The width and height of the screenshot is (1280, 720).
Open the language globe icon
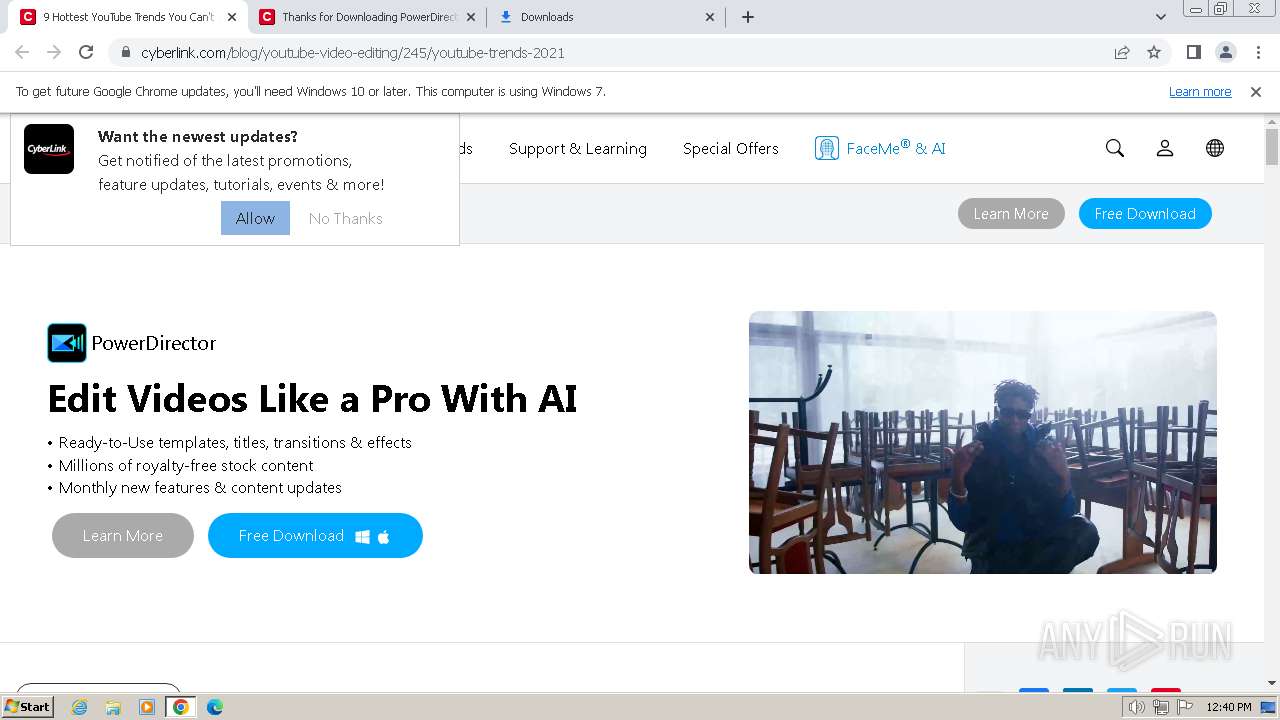1215,148
